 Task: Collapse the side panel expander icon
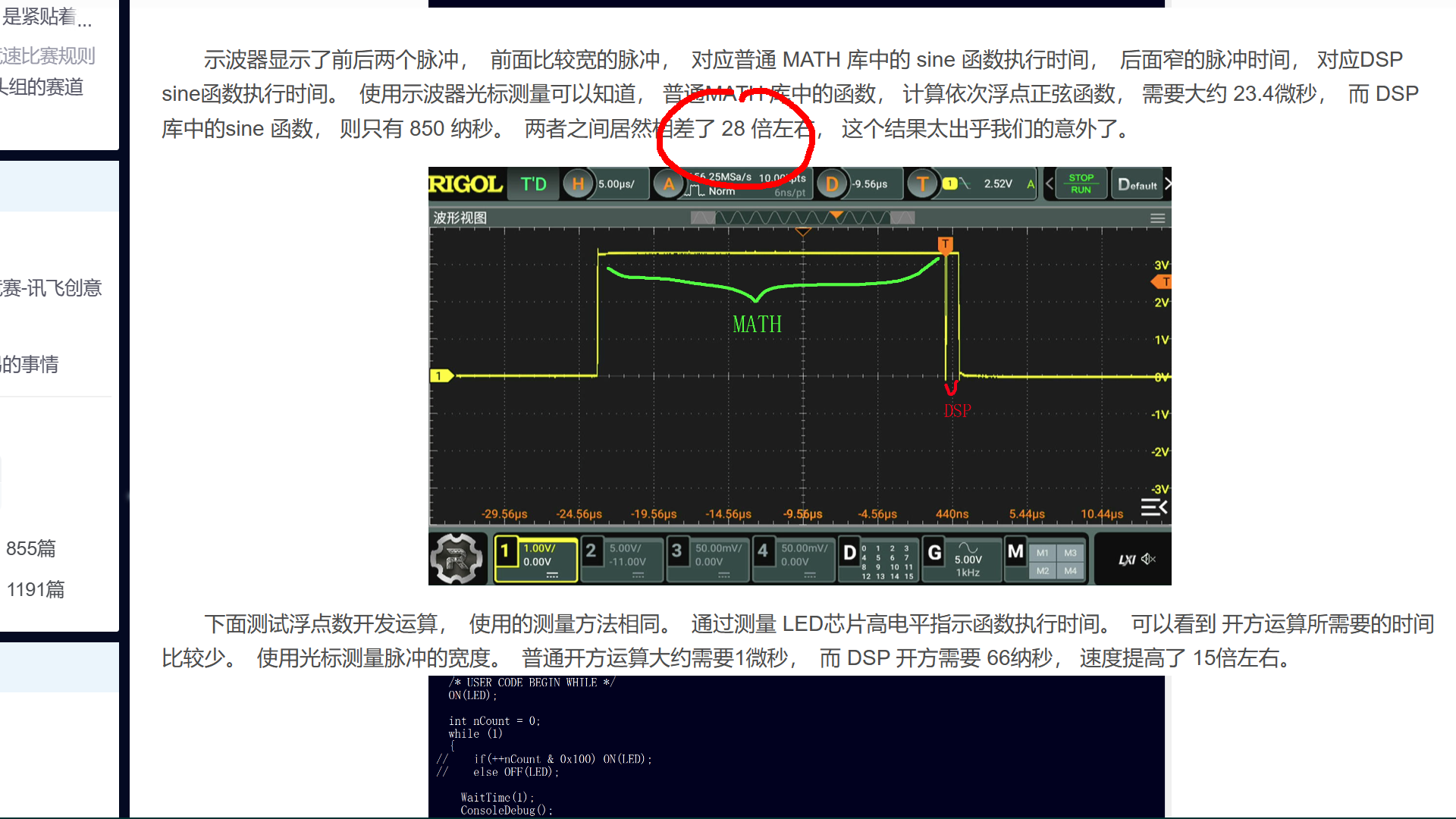pos(1153,507)
